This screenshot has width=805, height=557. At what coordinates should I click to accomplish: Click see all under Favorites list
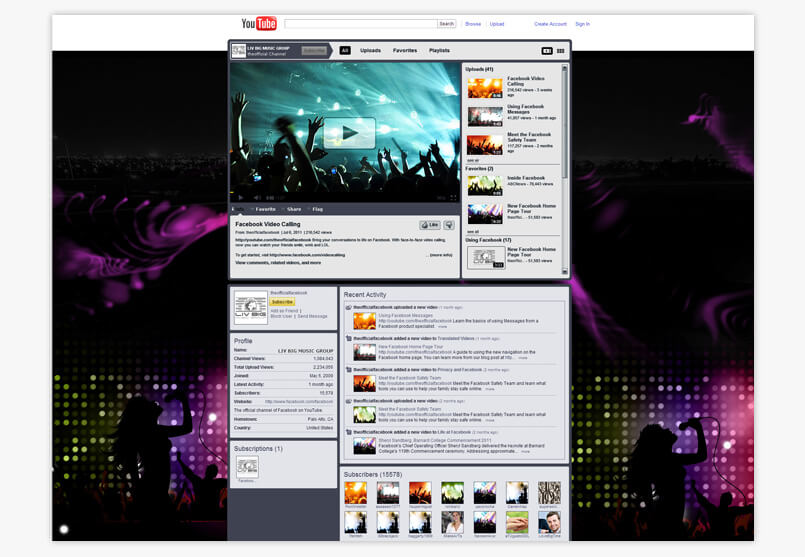click(472, 232)
